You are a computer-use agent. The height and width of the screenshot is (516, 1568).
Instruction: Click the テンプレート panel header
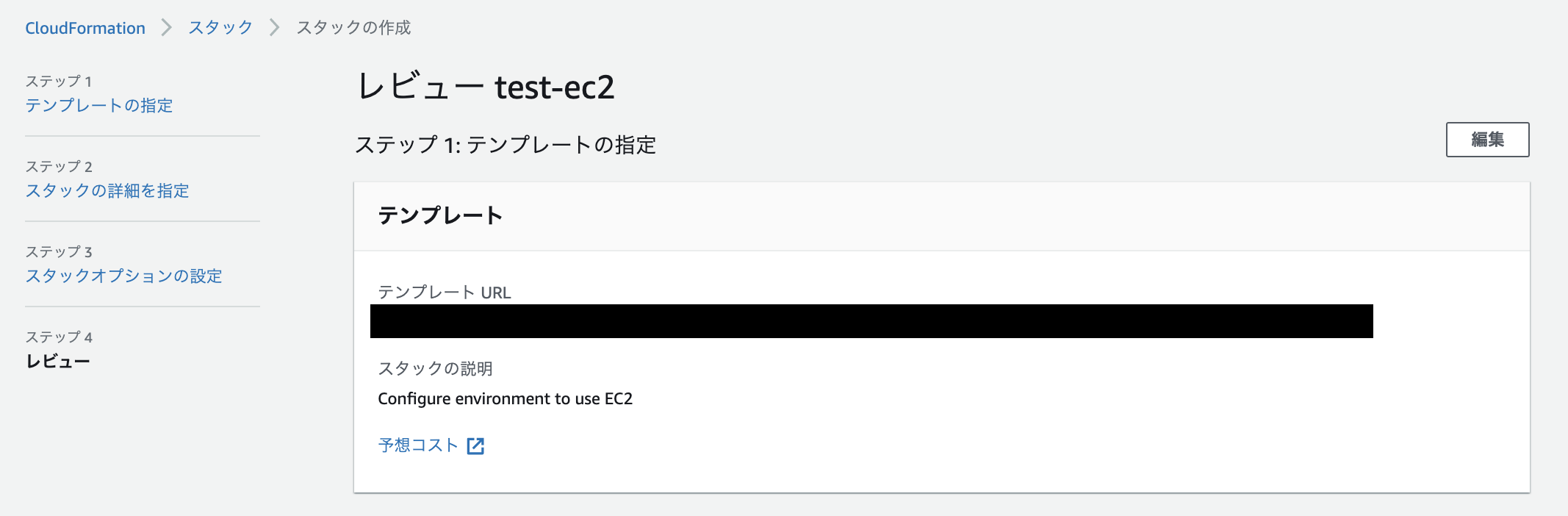tap(942, 216)
